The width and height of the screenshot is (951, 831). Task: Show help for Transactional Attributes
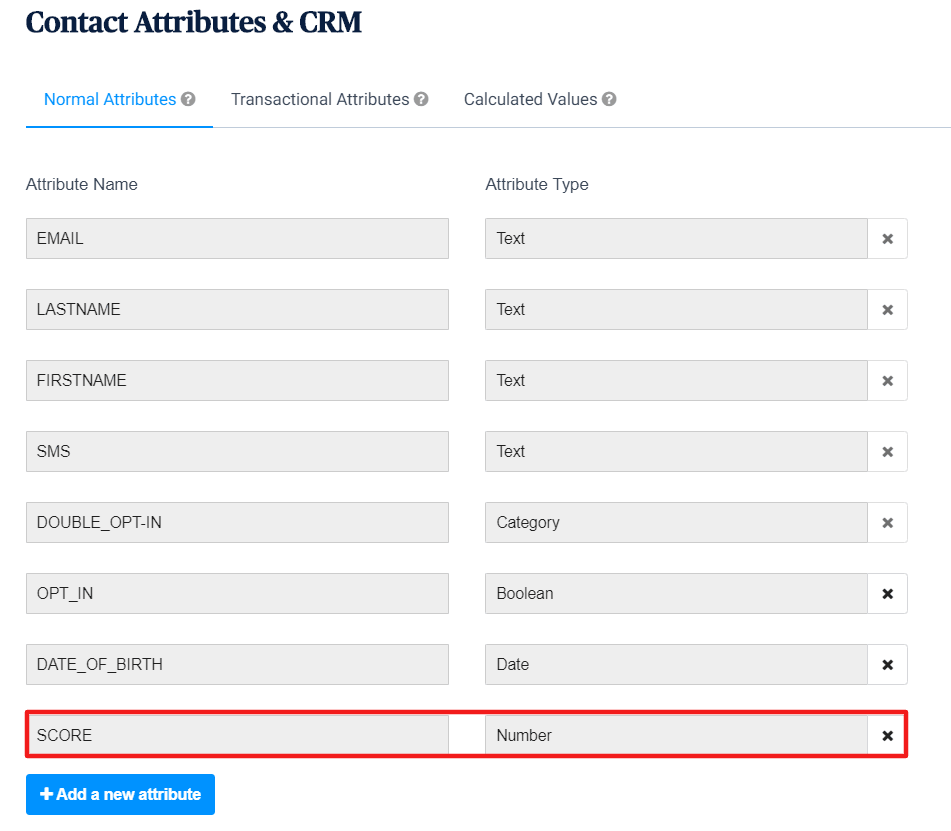click(x=421, y=100)
